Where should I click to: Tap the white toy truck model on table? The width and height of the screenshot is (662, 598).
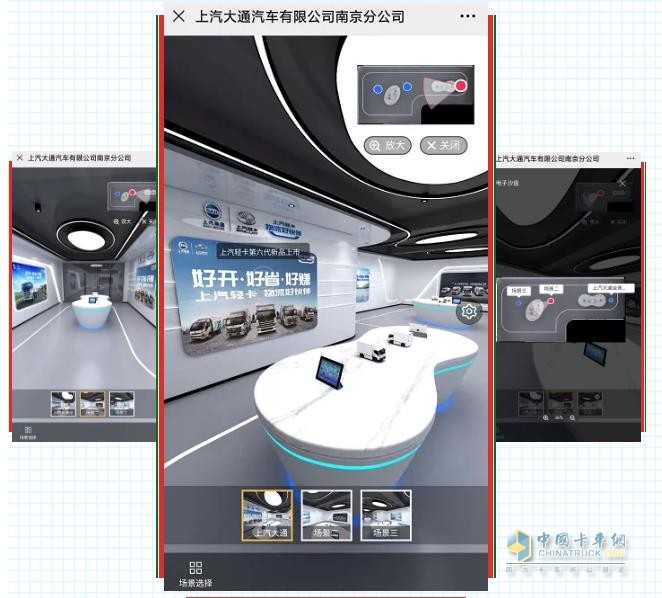[x=371, y=351]
